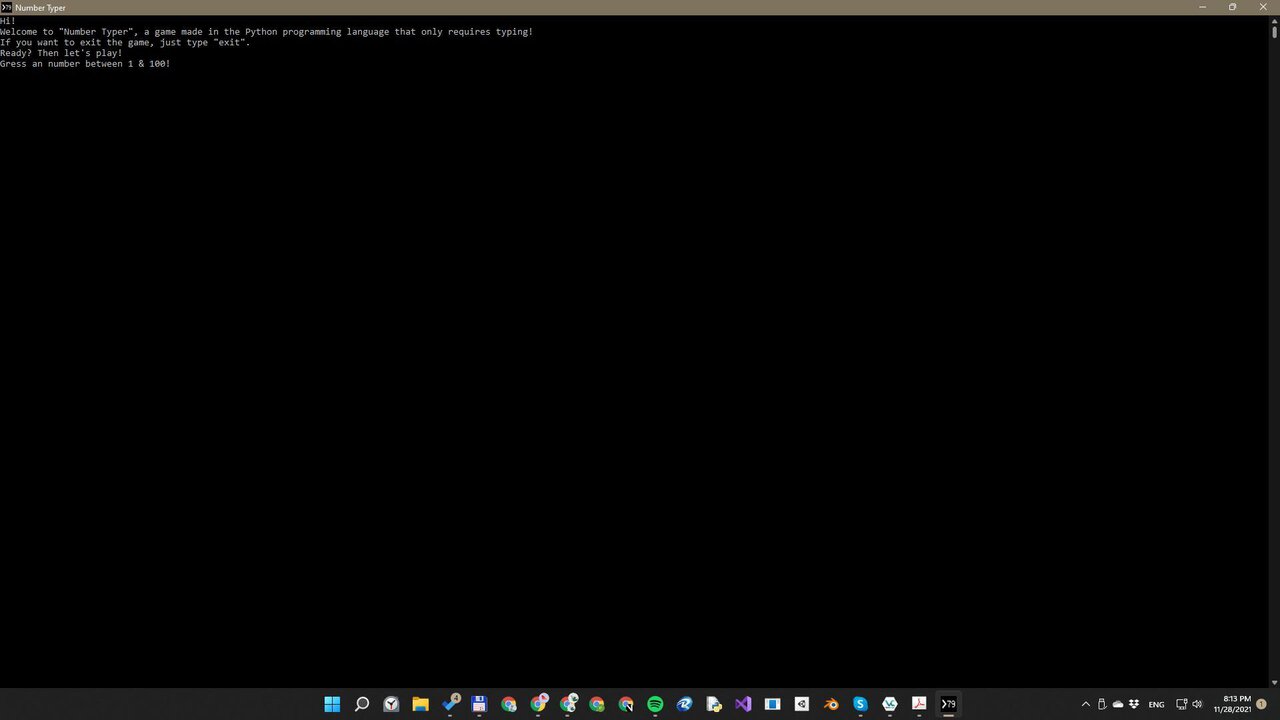
Task: Restore down the Number Typer window
Action: click(1232, 7)
